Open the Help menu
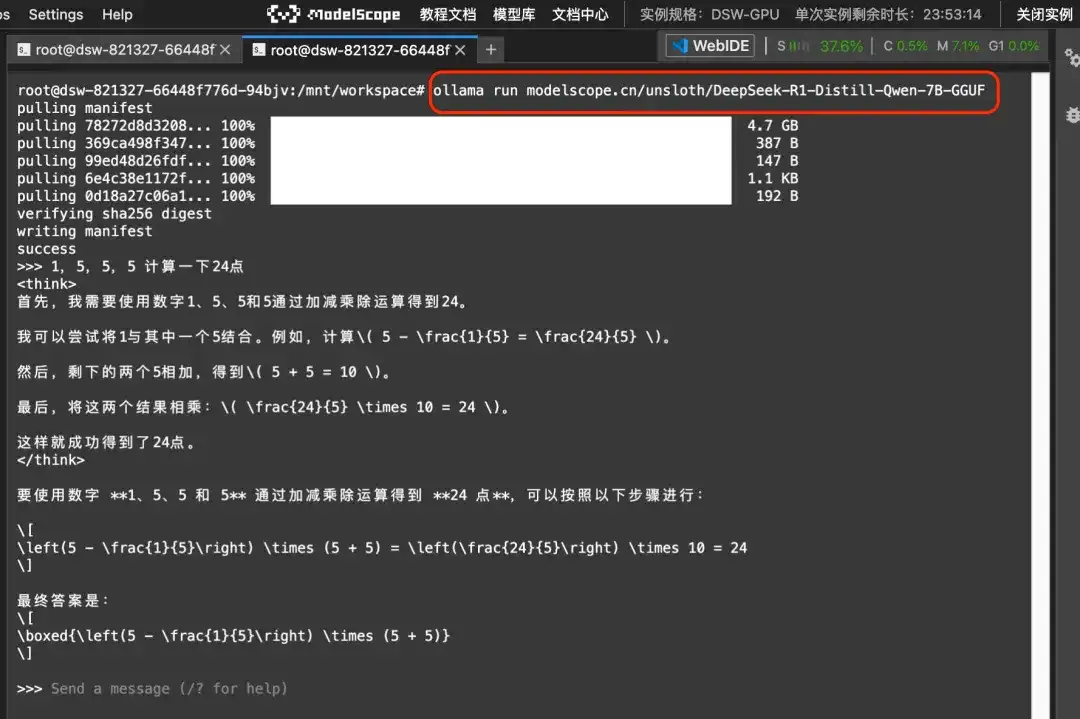The height and width of the screenshot is (719, 1080). (x=117, y=14)
